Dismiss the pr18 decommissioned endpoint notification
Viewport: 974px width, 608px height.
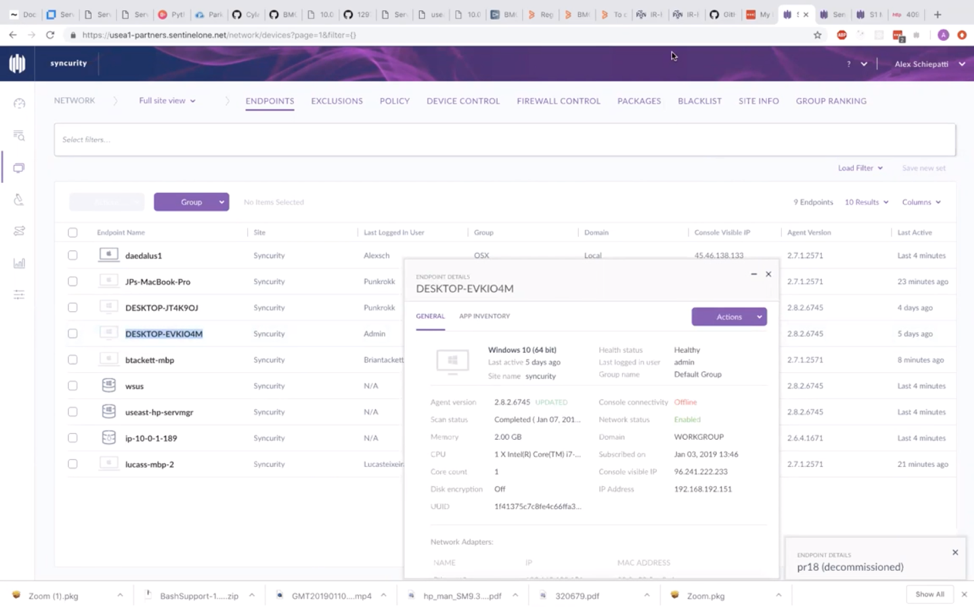tap(955, 552)
